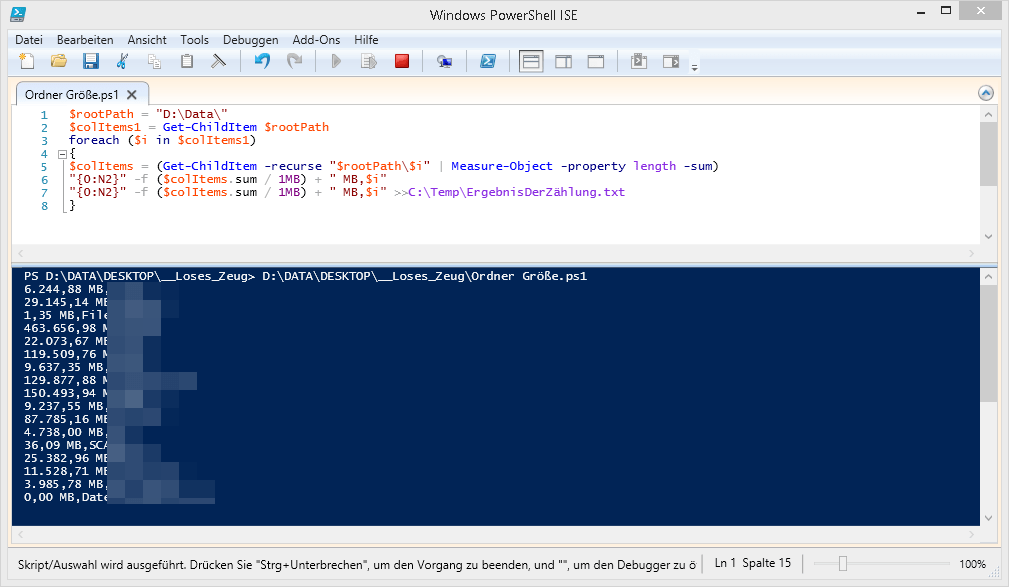Screen dimensions: 1009x587
Task: Toggle Show Script Pane Maximized layout
Action: [x=595, y=61]
